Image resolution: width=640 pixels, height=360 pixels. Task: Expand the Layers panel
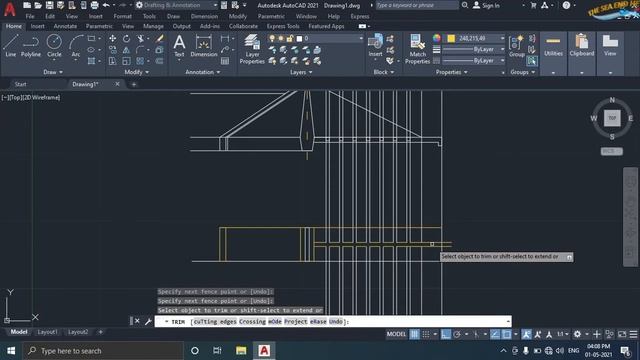[x=301, y=72]
